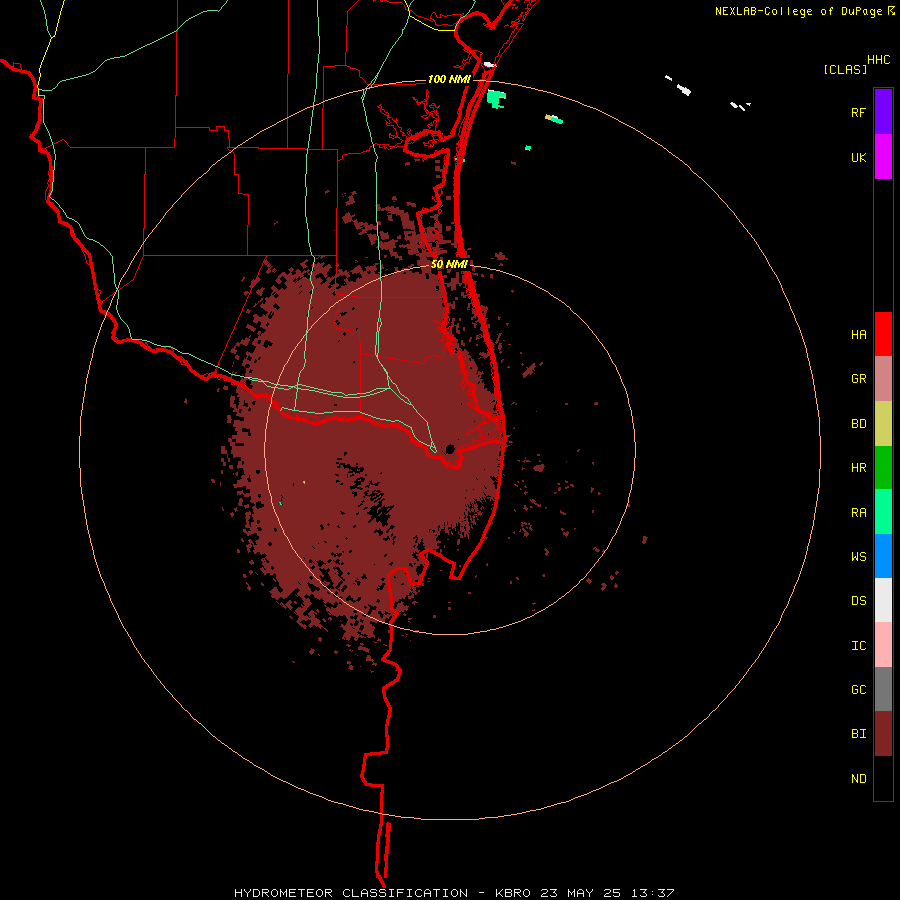The image size is (900, 900).
Task: Click the GR legend label
Action: (x=858, y=379)
